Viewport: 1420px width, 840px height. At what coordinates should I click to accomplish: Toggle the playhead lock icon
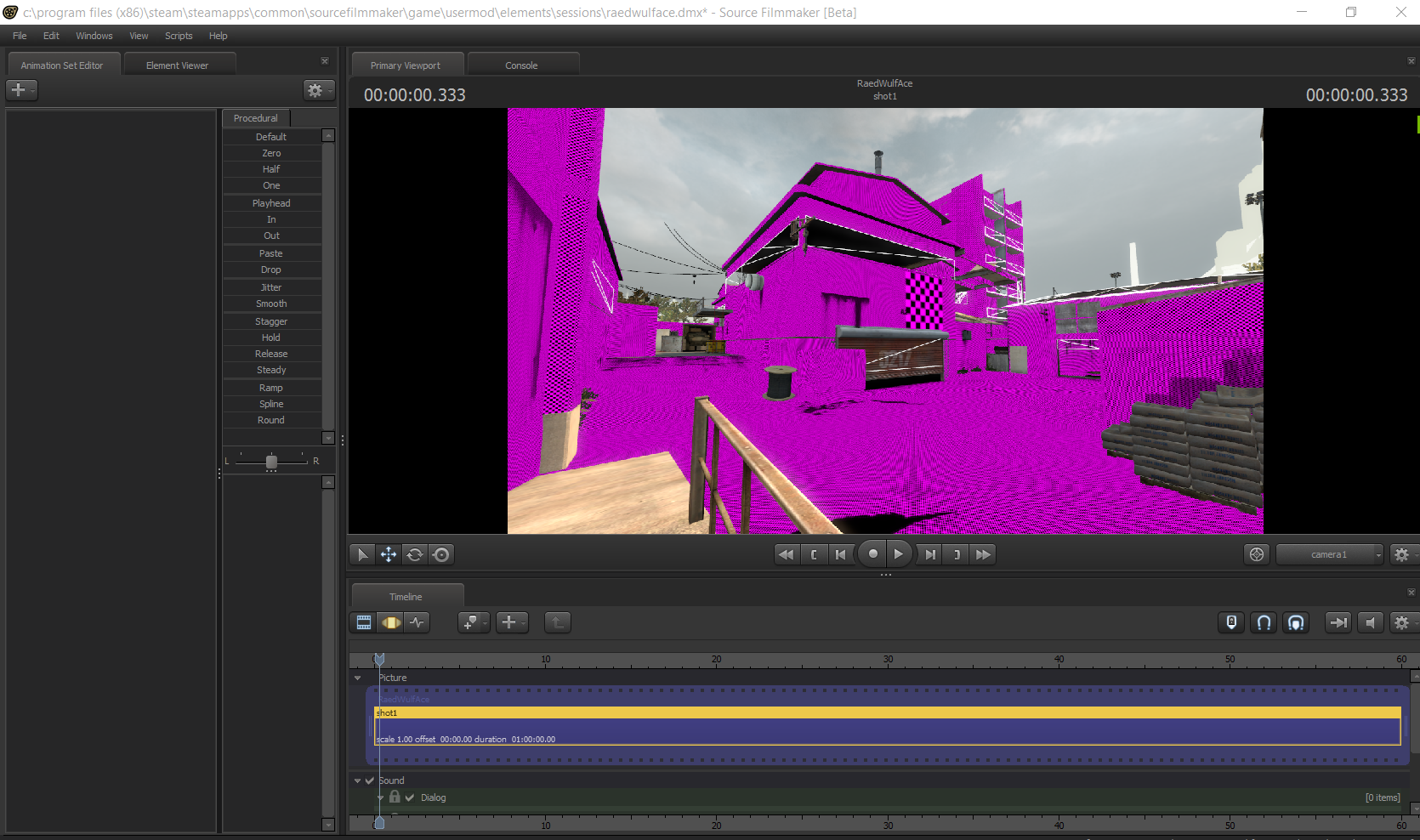(1230, 622)
